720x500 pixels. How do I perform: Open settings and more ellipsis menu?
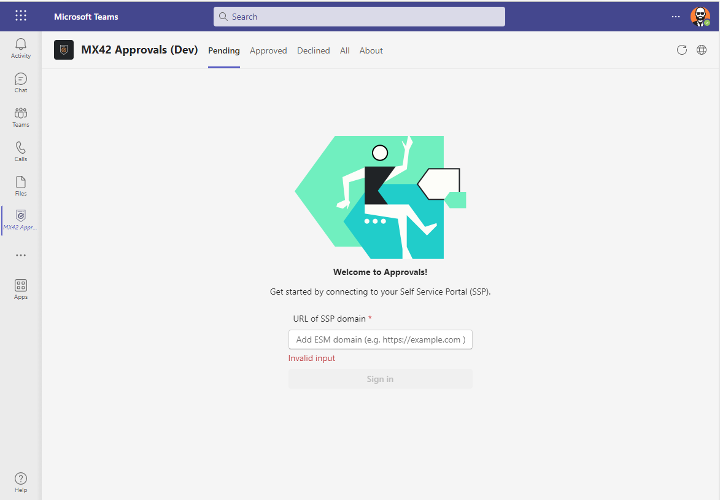[x=675, y=17]
